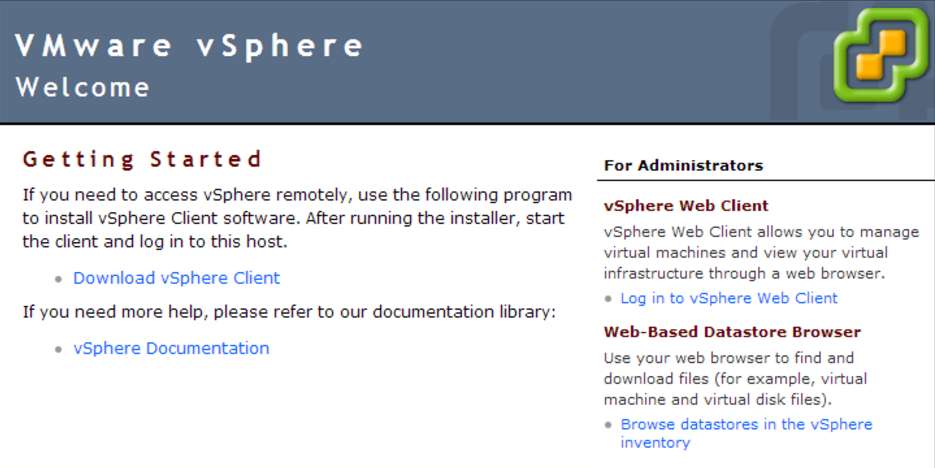935x468 pixels.
Task: Click the documentation library help sentence
Action: click(289, 312)
